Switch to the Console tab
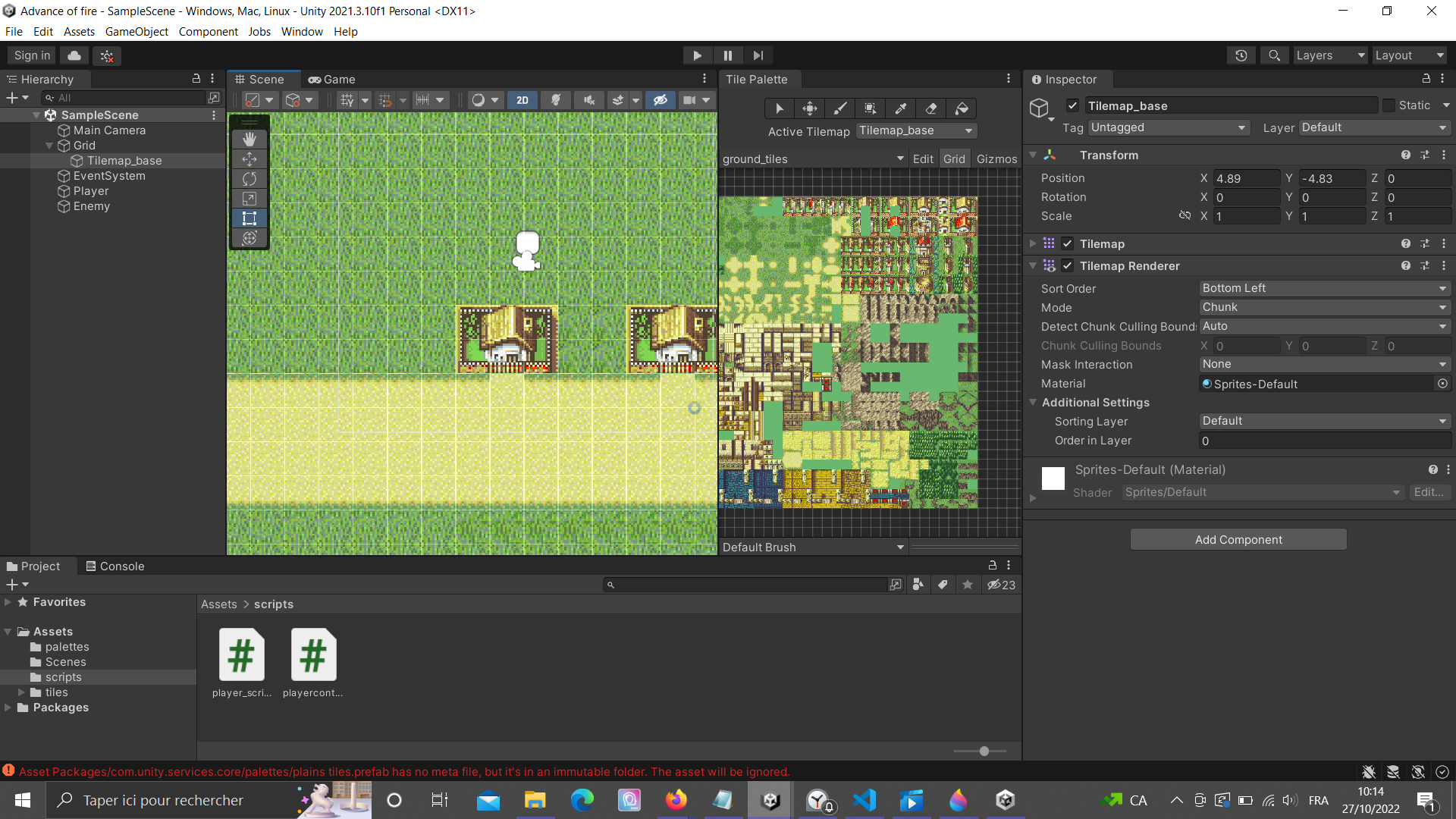Viewport: 1456px width, 819px height. 115,566
